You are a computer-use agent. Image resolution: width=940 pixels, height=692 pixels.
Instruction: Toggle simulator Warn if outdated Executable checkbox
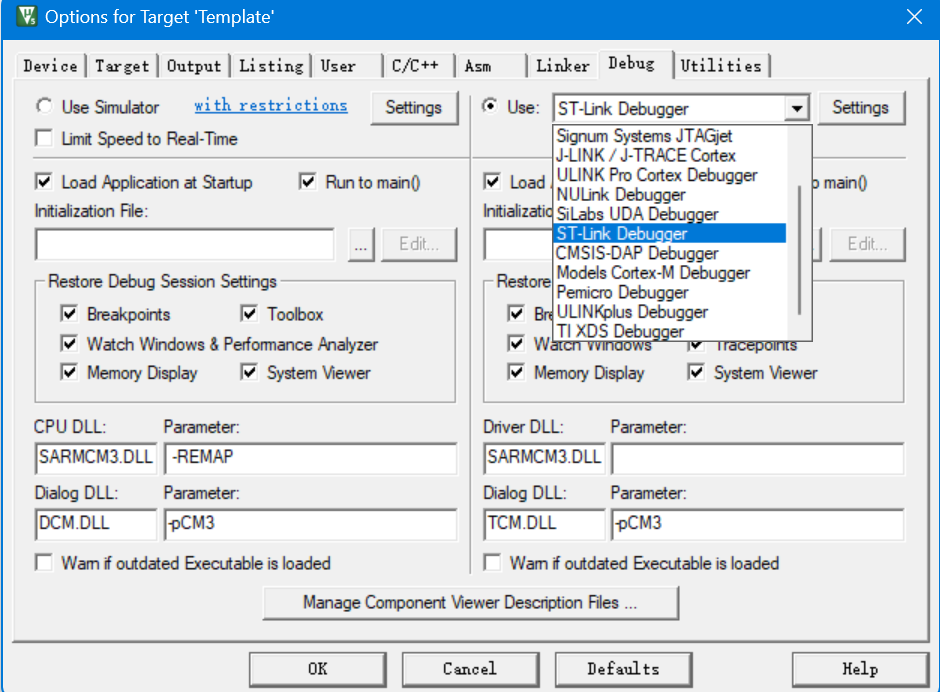coord(44,563)
